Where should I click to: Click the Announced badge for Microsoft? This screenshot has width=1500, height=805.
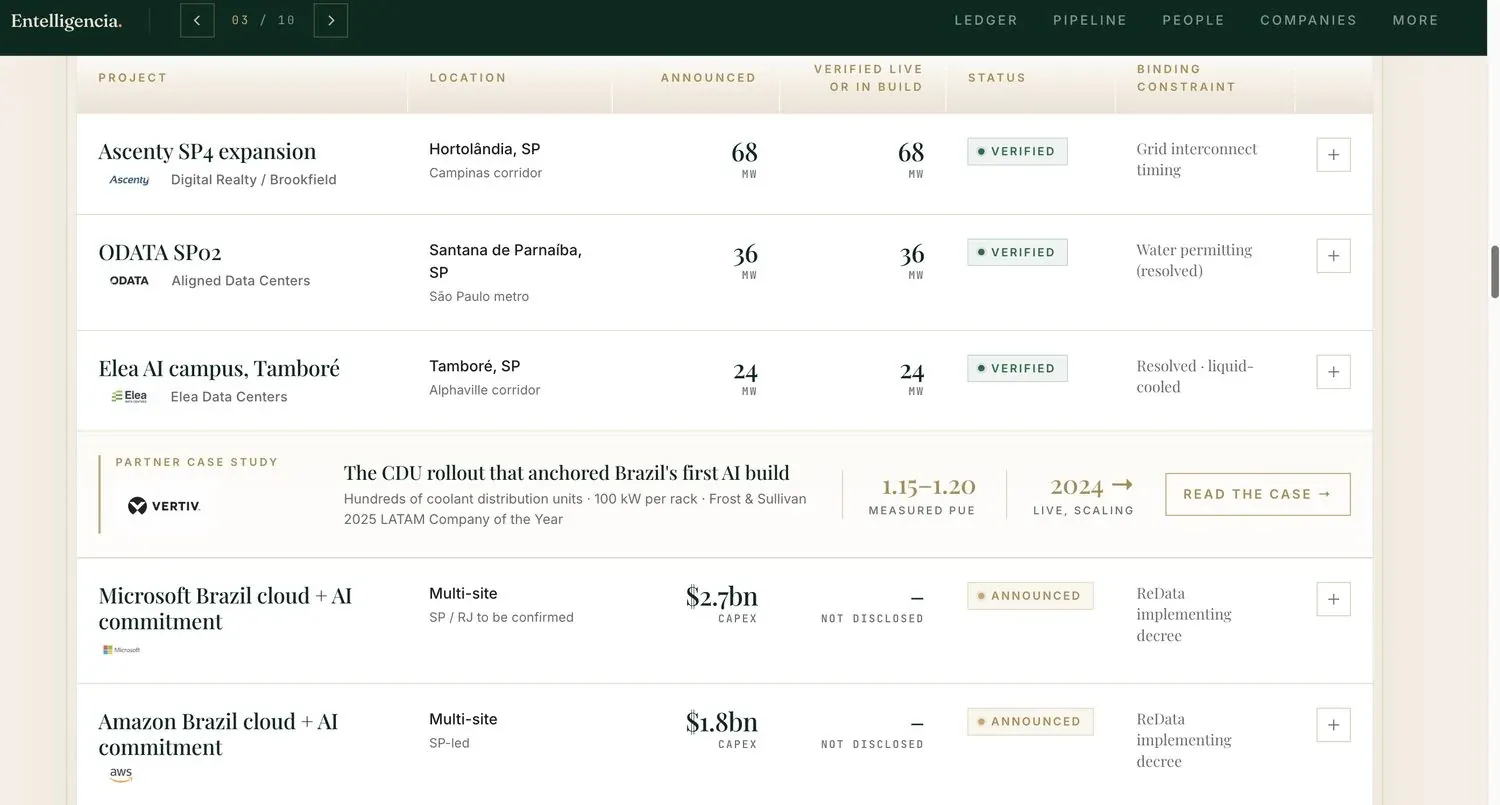pos(1030,595)
